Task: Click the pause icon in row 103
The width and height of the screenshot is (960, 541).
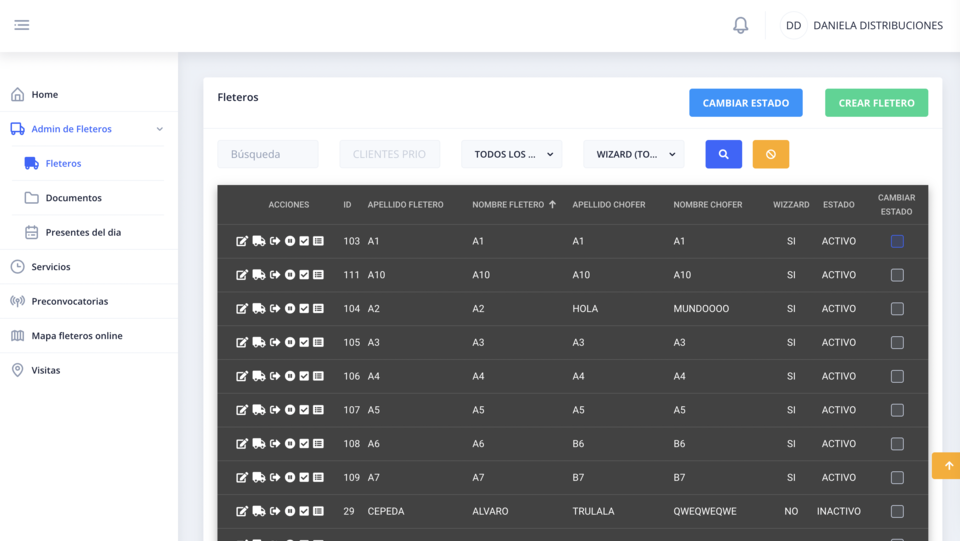Action: click(x=290, y=241)
